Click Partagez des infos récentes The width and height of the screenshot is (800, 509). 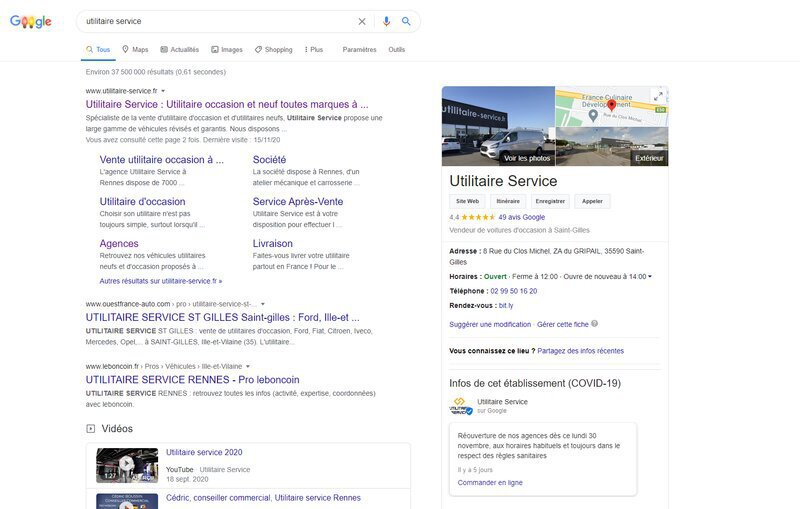click(581, 351)
